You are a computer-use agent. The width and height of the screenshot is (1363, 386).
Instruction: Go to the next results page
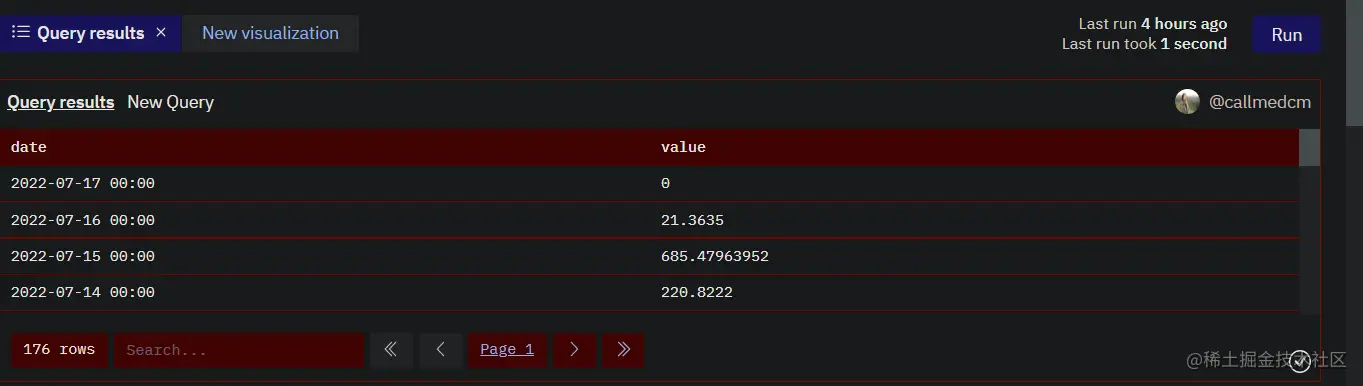[574, 350]
